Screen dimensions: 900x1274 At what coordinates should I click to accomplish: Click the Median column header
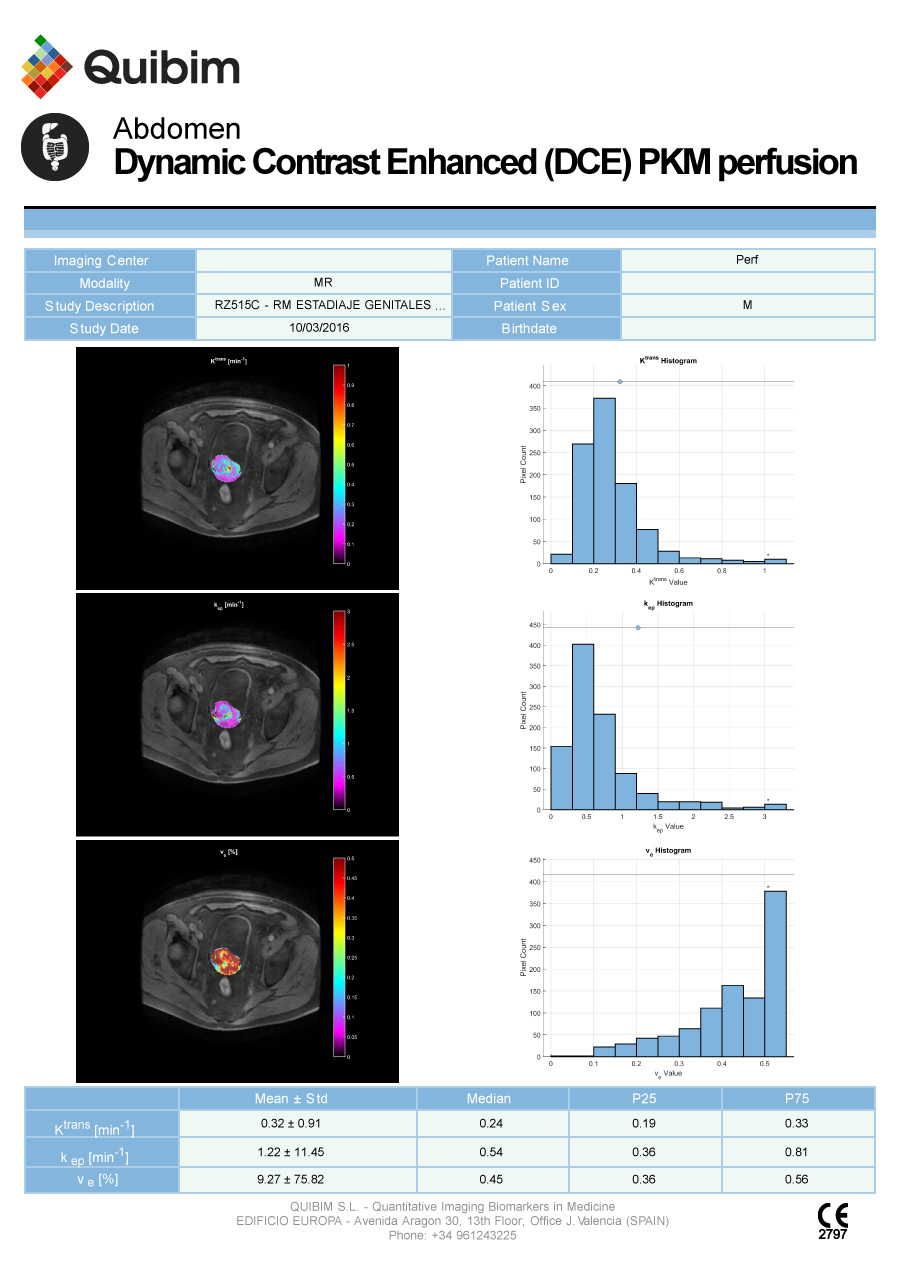pyautogui.click(x=493, y=1098)
